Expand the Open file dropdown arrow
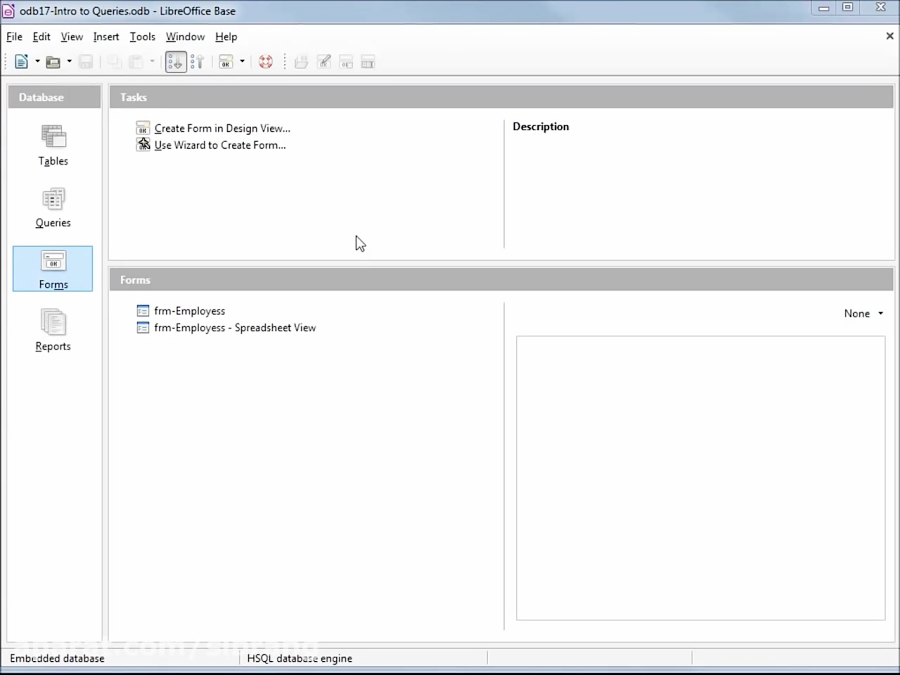 coord(68,61)
